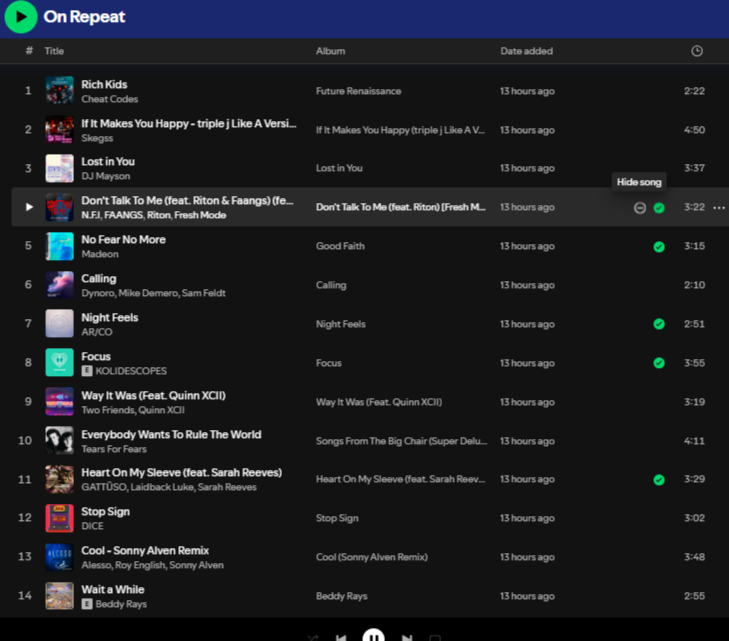The width and height of the screenshot is (729, 641).
Task: Pause playback in the player bar
Action: coord(373,636)
